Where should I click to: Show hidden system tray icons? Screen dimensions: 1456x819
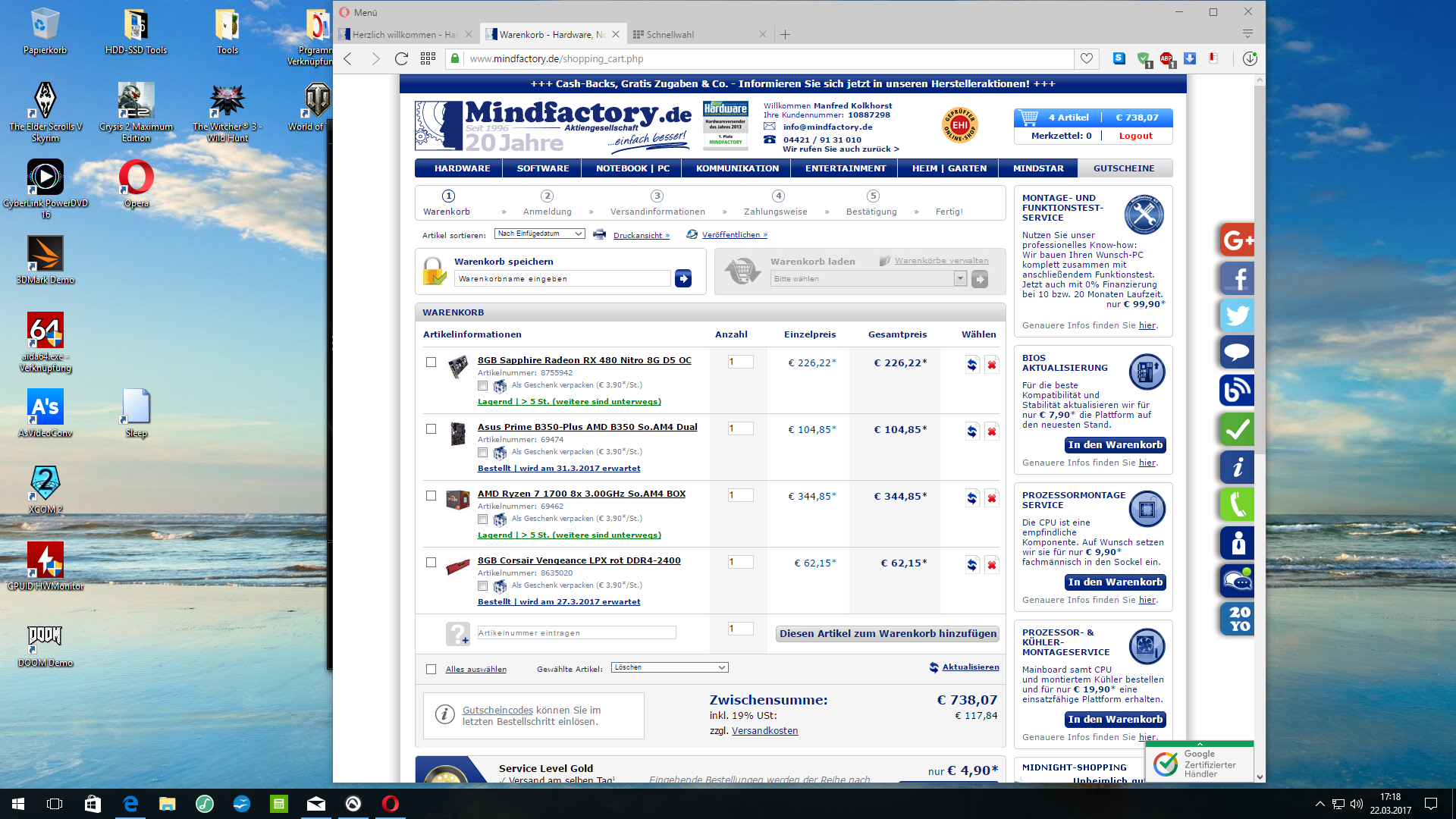click(x=1319, y=804)
